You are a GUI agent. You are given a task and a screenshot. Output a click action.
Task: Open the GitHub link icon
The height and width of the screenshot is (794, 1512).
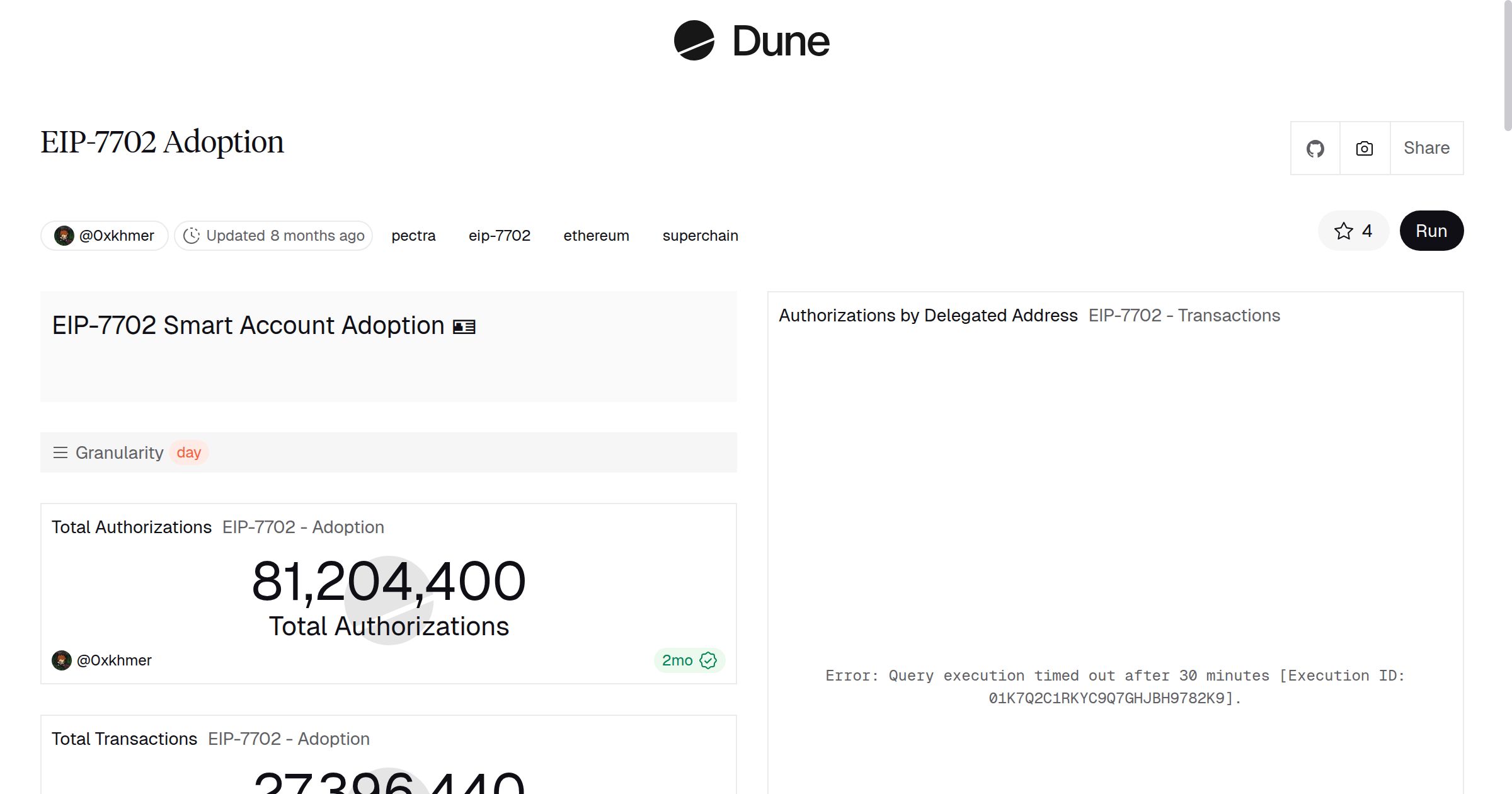click(1315, 149)
